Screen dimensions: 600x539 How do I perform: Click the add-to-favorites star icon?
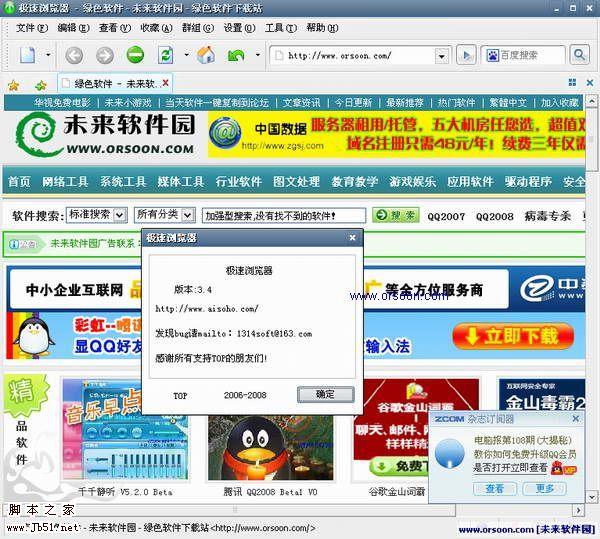click(x=41, y=85)
